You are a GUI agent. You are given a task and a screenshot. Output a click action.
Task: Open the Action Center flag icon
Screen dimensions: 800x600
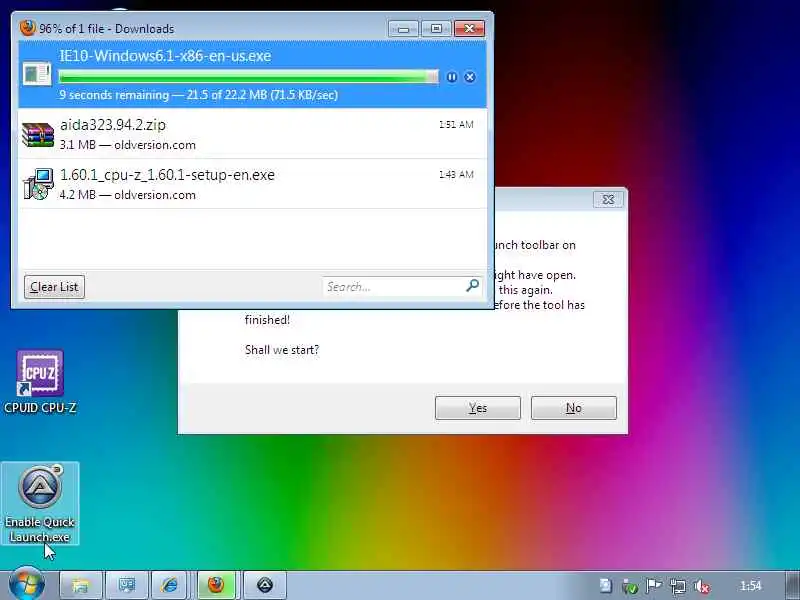[x=654, y=586]
